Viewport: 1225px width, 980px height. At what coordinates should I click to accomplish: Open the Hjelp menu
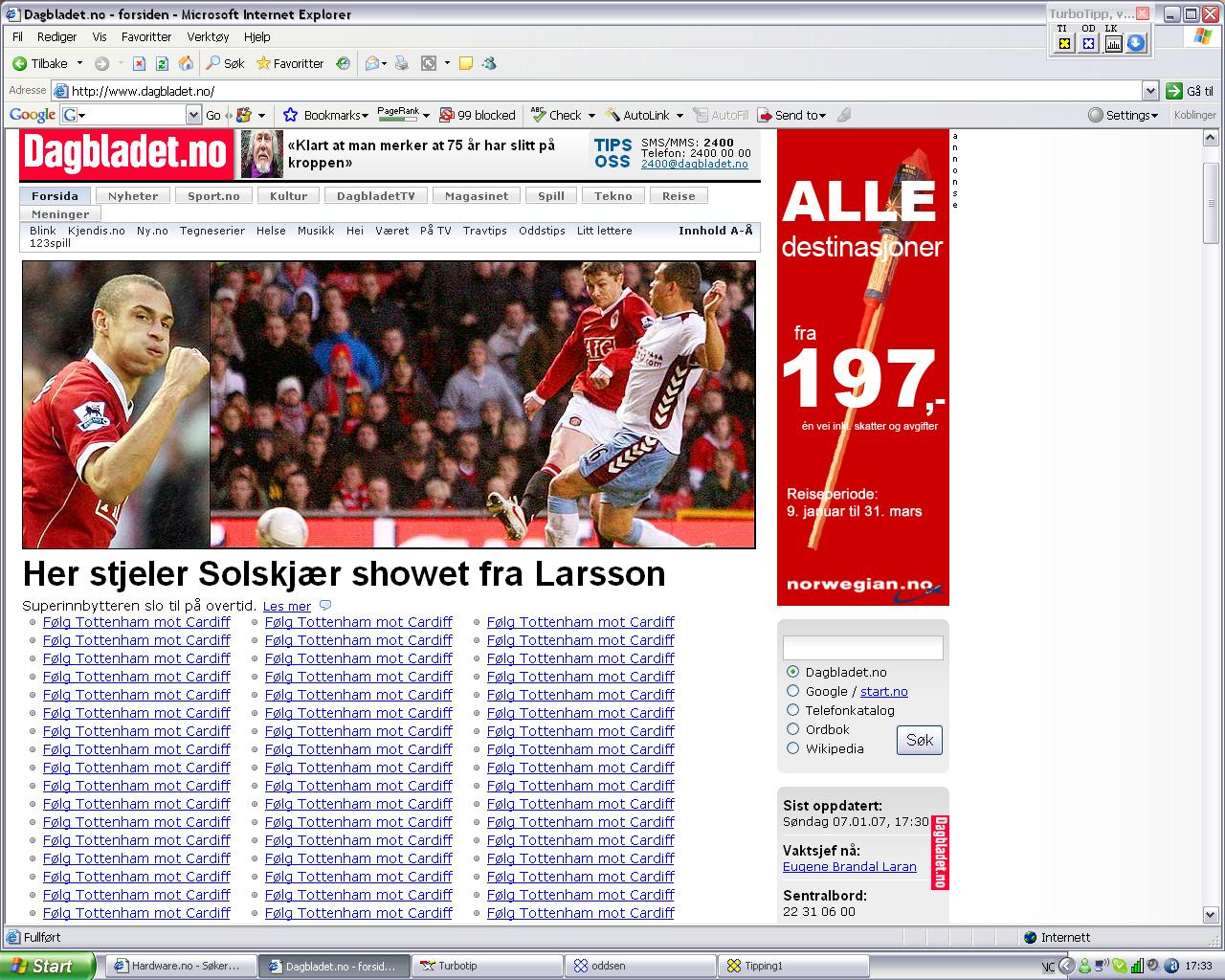tap(257, 36)
